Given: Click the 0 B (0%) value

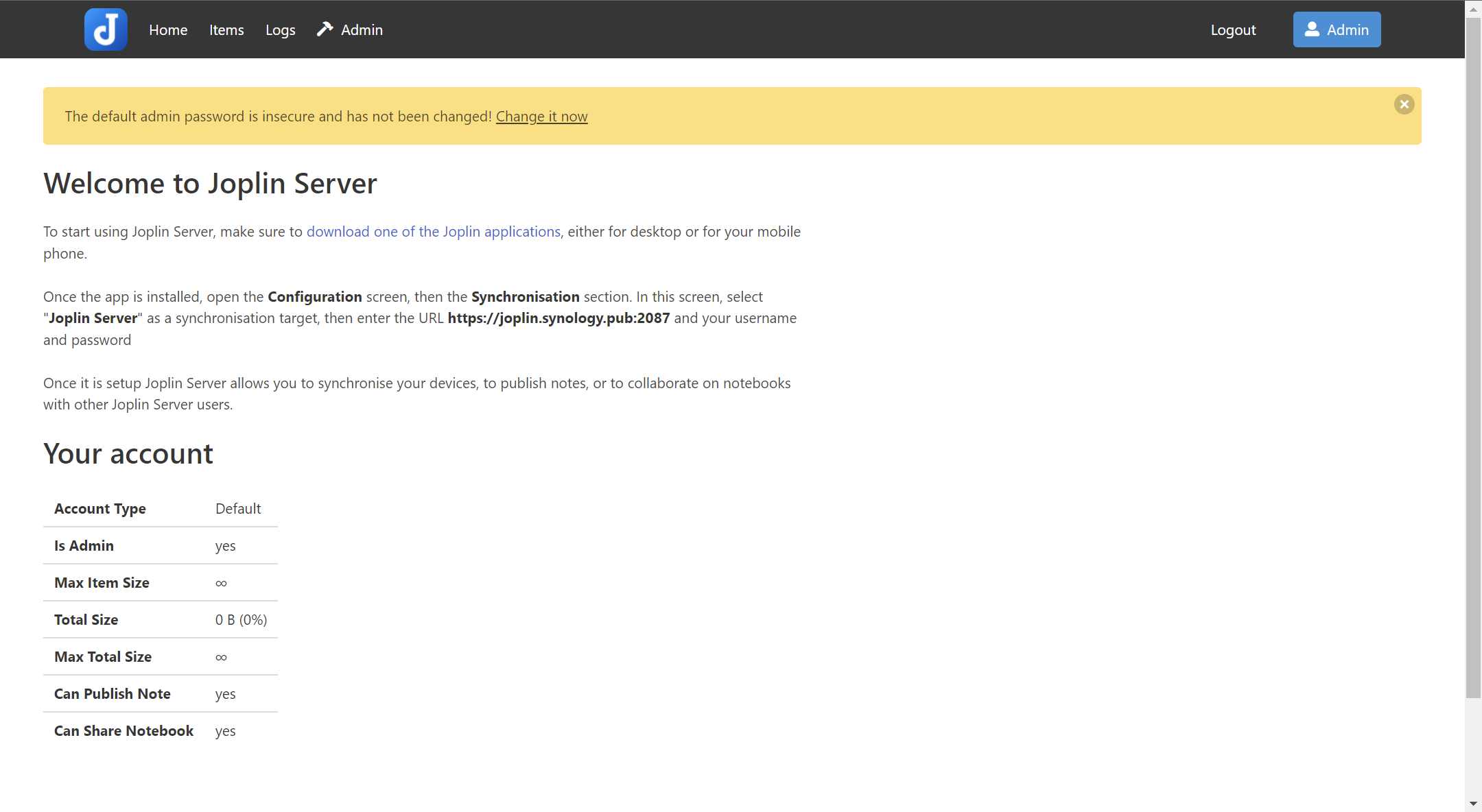Looking at the screenshot, I should [x=241, y=620].
